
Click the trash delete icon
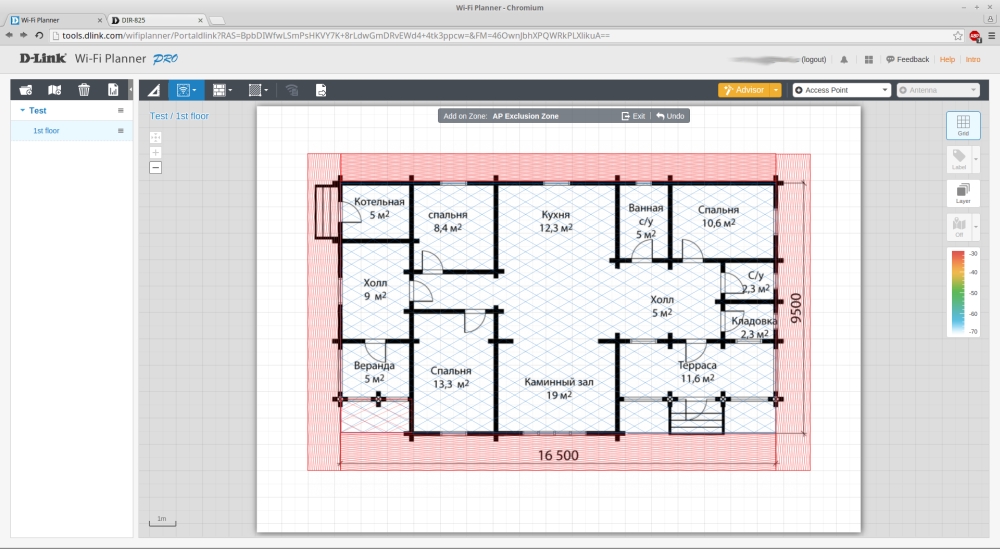click(x=84, y=90)
